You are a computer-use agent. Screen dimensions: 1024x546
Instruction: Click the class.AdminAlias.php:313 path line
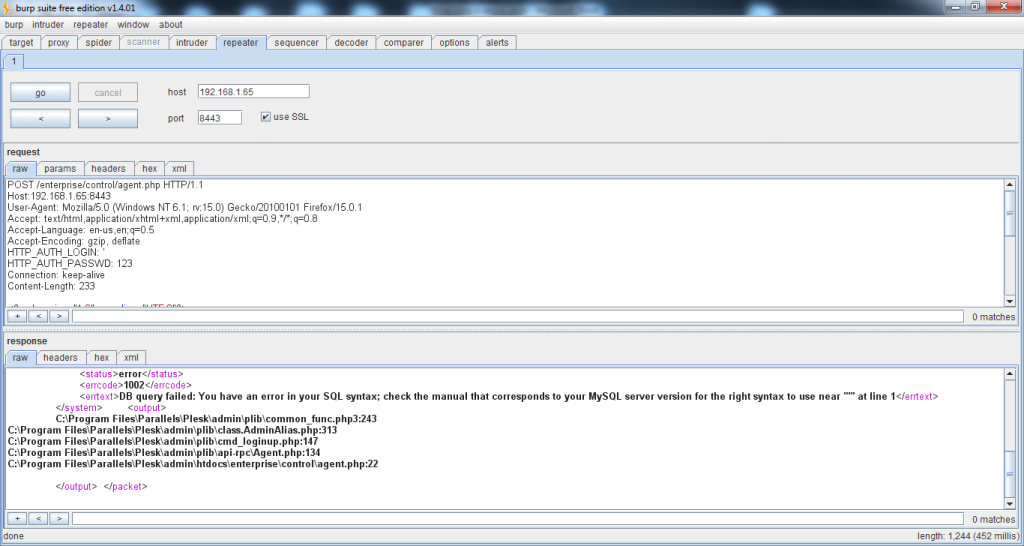pyautogui.click(x=172, y=430)
